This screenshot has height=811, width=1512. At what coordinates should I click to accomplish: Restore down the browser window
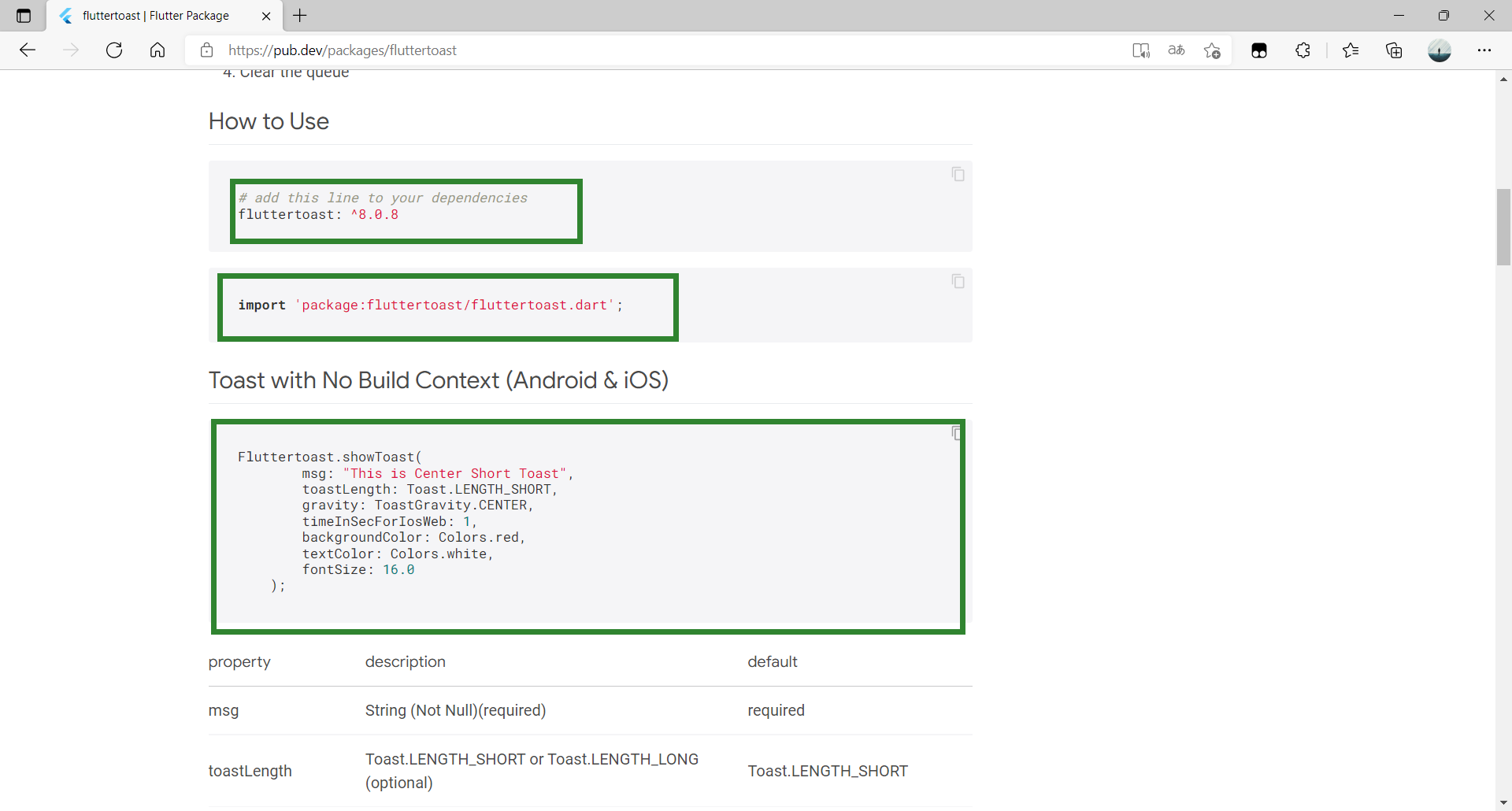[1443, 16]
